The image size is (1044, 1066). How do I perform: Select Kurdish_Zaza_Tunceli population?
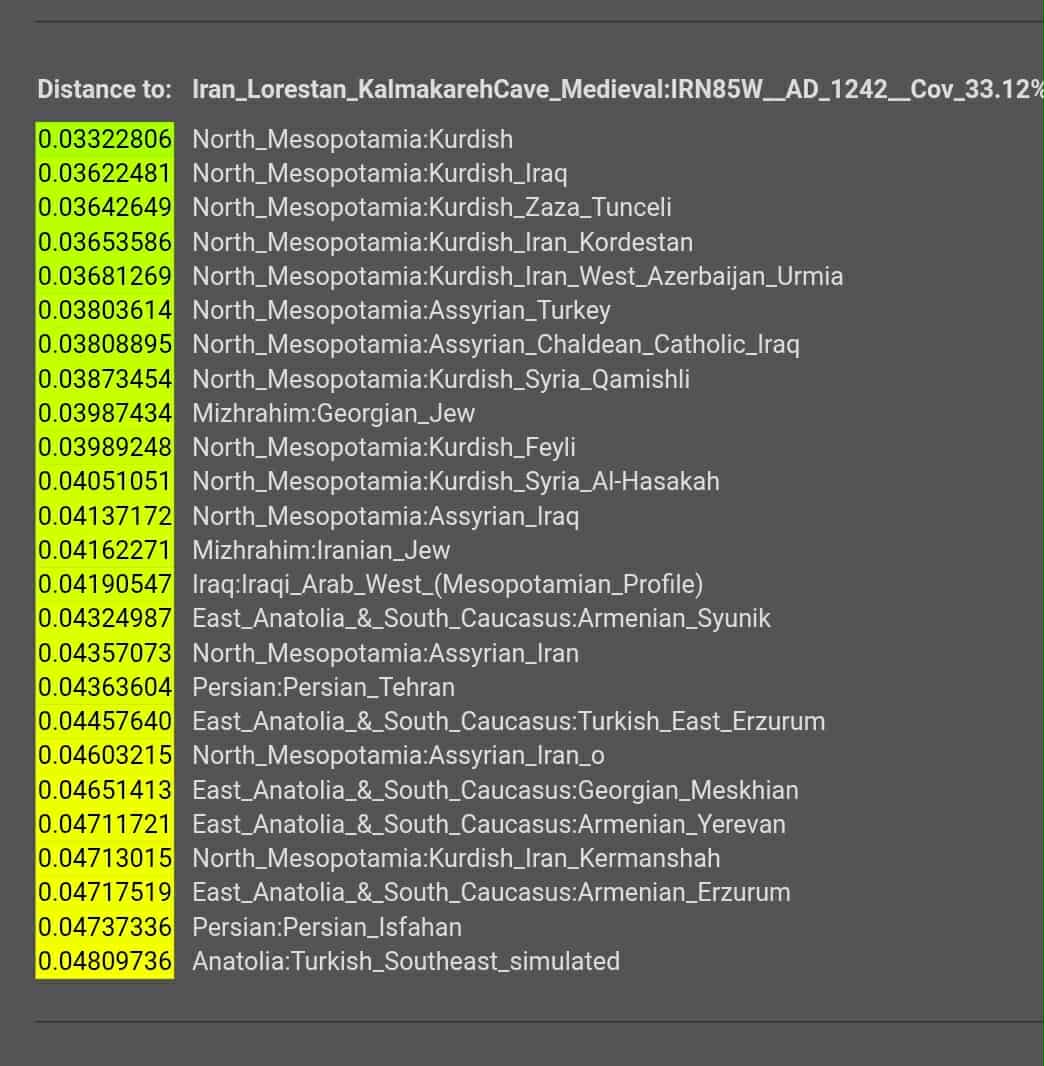tap(432, 207)
